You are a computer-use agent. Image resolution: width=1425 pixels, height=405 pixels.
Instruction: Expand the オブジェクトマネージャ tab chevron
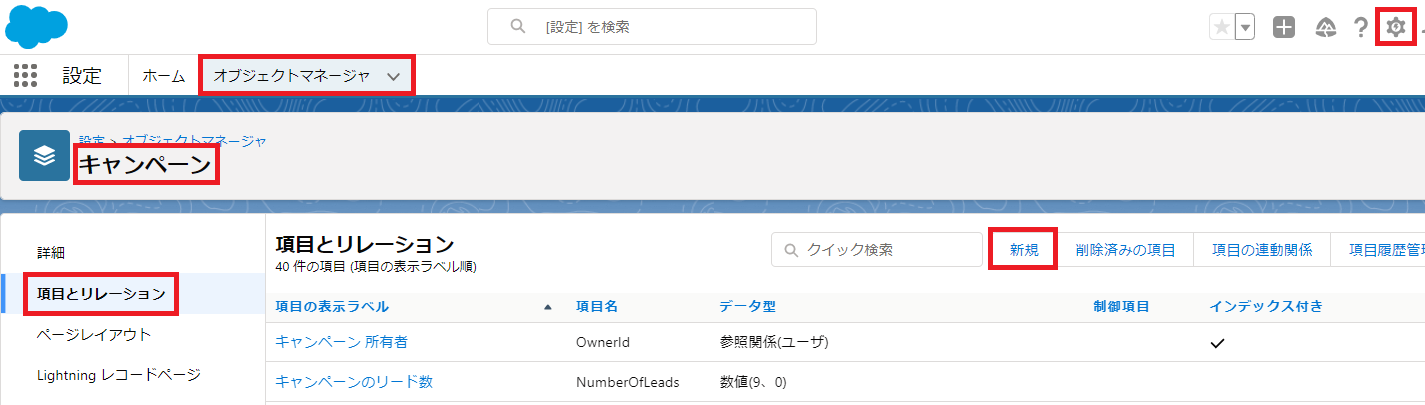pyautogui.click(x=394, y=76)
